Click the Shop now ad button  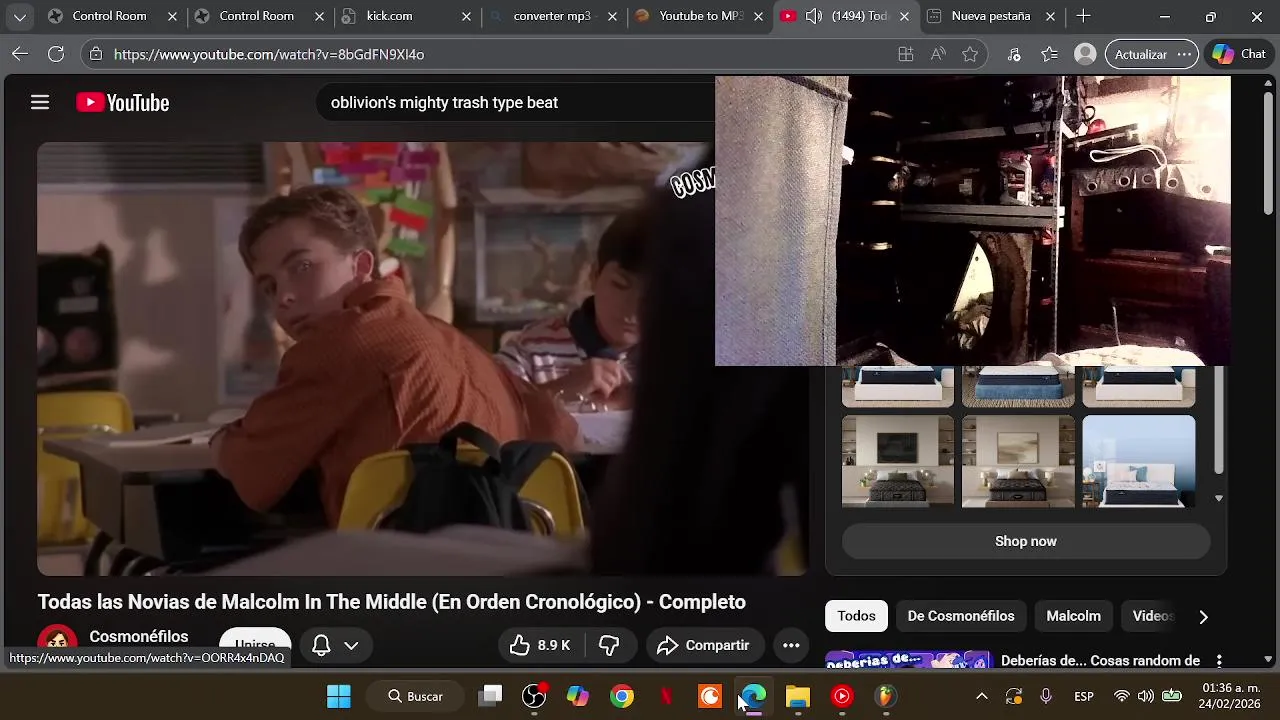pos(1026,541)
